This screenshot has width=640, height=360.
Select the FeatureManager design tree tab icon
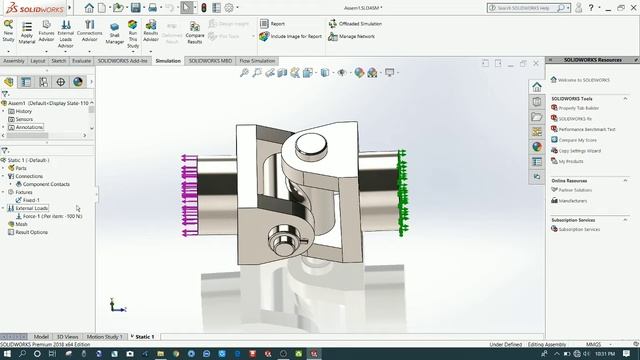click(x=9, y=82)
